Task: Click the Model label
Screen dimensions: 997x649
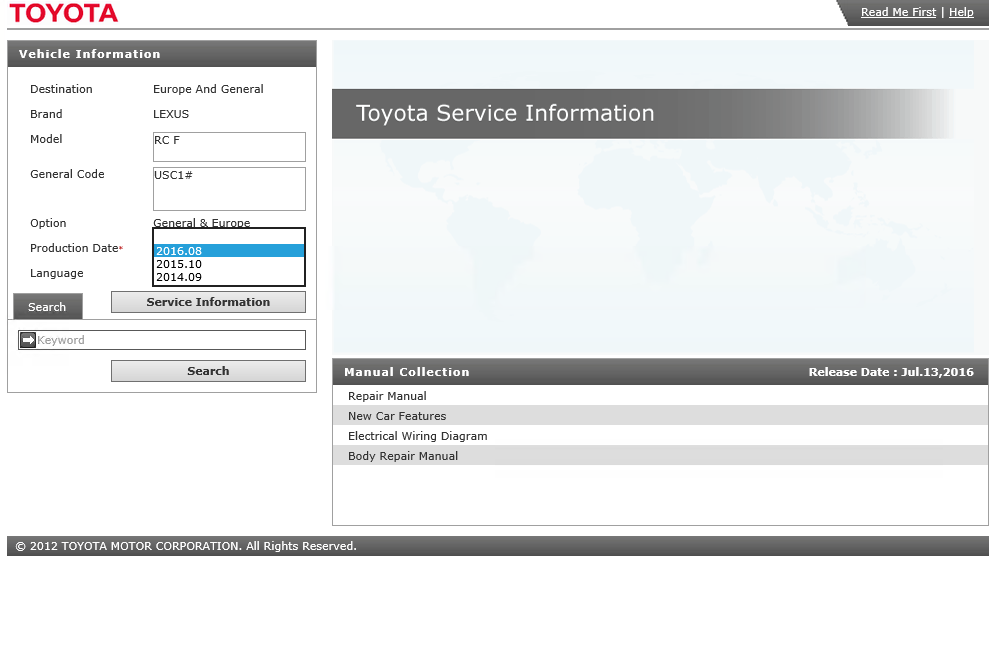Action: coord(46,139)
